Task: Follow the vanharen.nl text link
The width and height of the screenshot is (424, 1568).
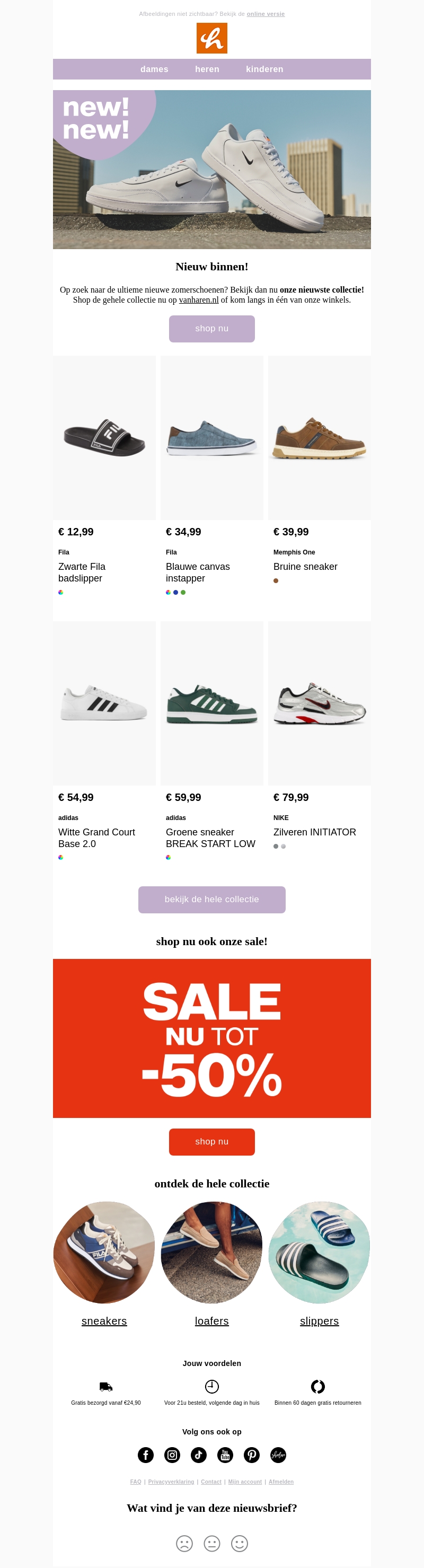Action: pos(198,300)
